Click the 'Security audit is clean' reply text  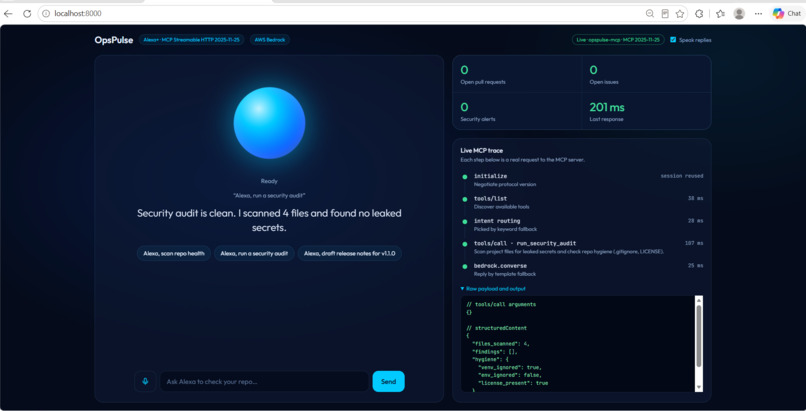coord(269,220)
